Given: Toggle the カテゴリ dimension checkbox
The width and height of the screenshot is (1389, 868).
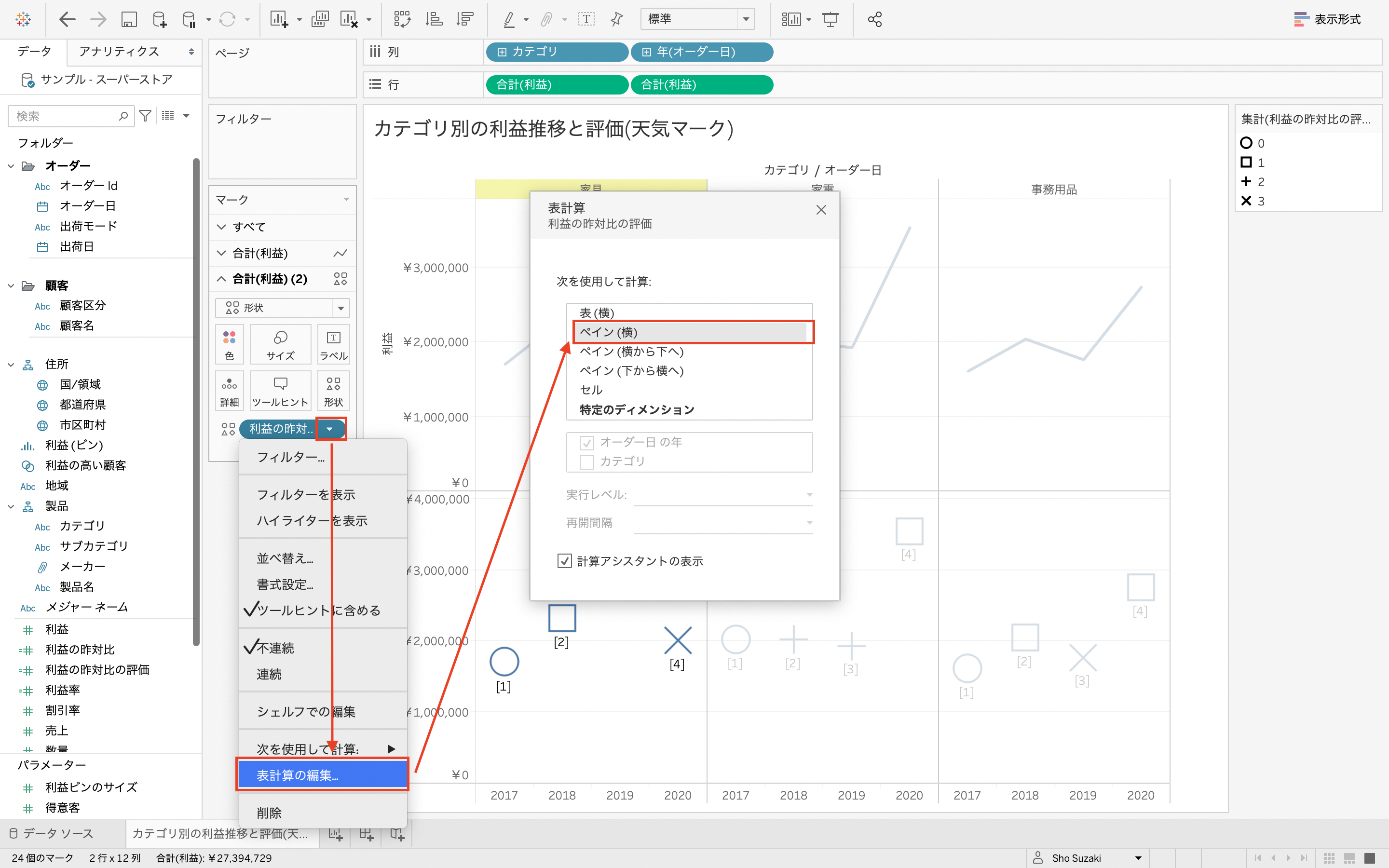Looking at the screenshot, I should (586, 461).
